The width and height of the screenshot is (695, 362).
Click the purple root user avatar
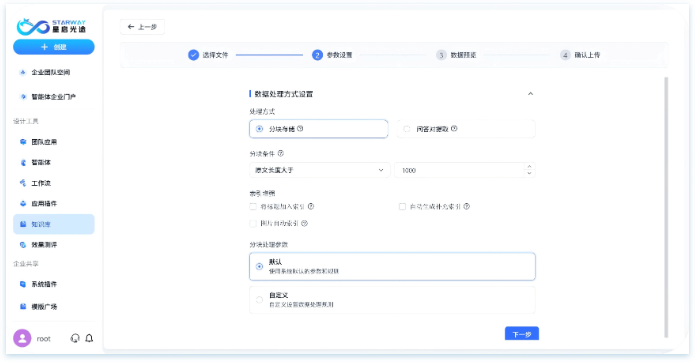pos(22,338)
